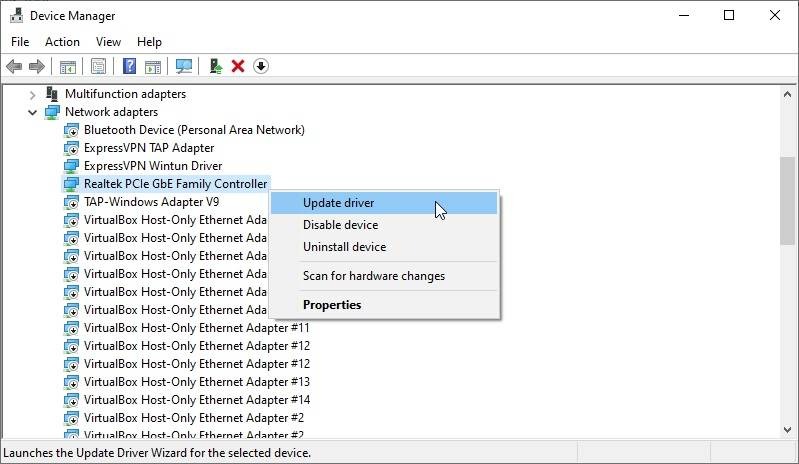Click the ExpressVPN Wintun Driver device icon
Viewport: 799px width, 464px height.
tap(71, 166)
